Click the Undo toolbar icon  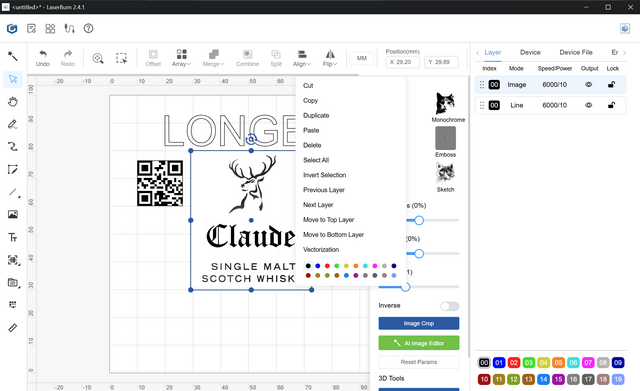point(42,58)
